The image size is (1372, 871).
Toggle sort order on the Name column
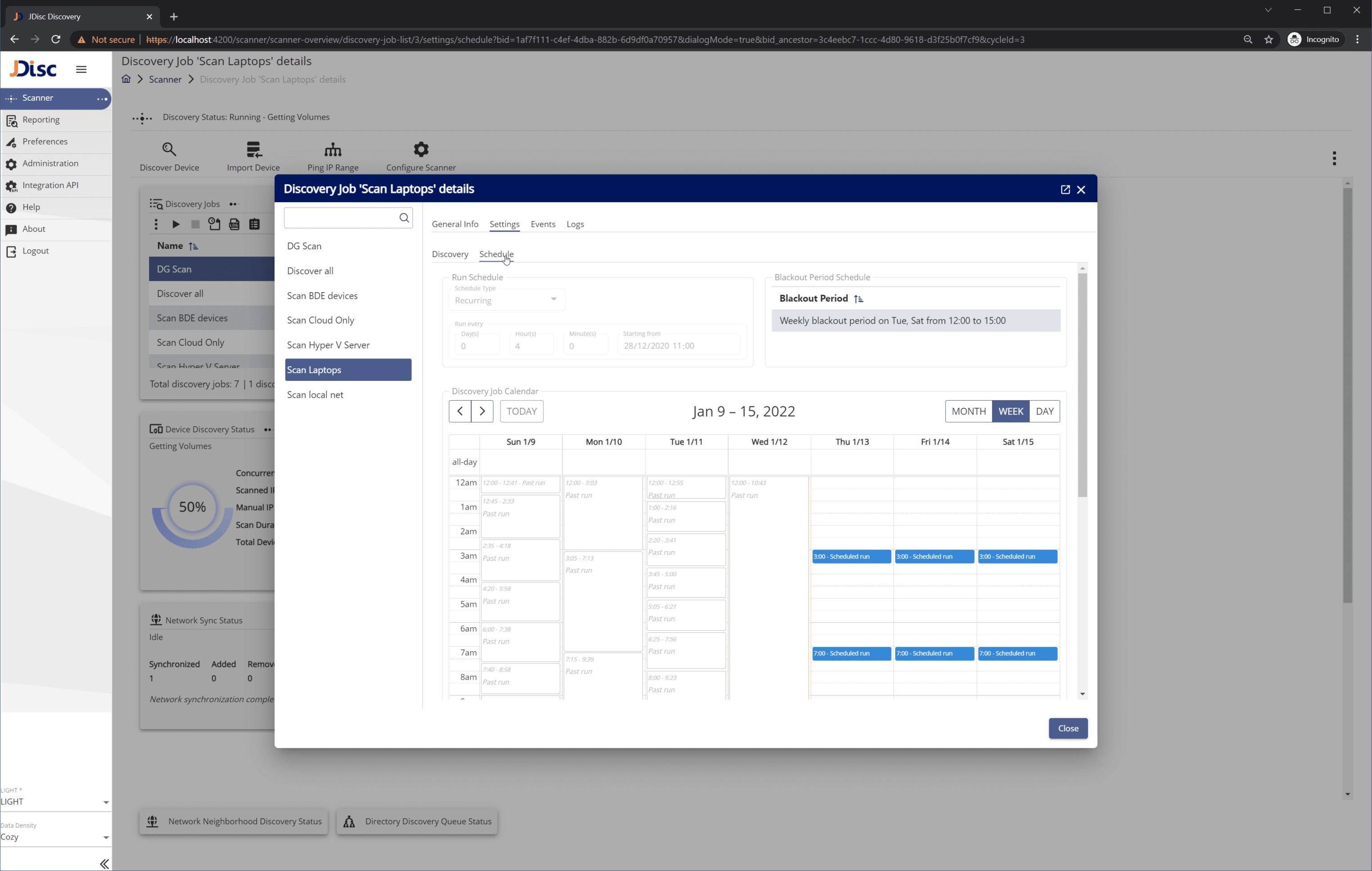tap(194, 245)
